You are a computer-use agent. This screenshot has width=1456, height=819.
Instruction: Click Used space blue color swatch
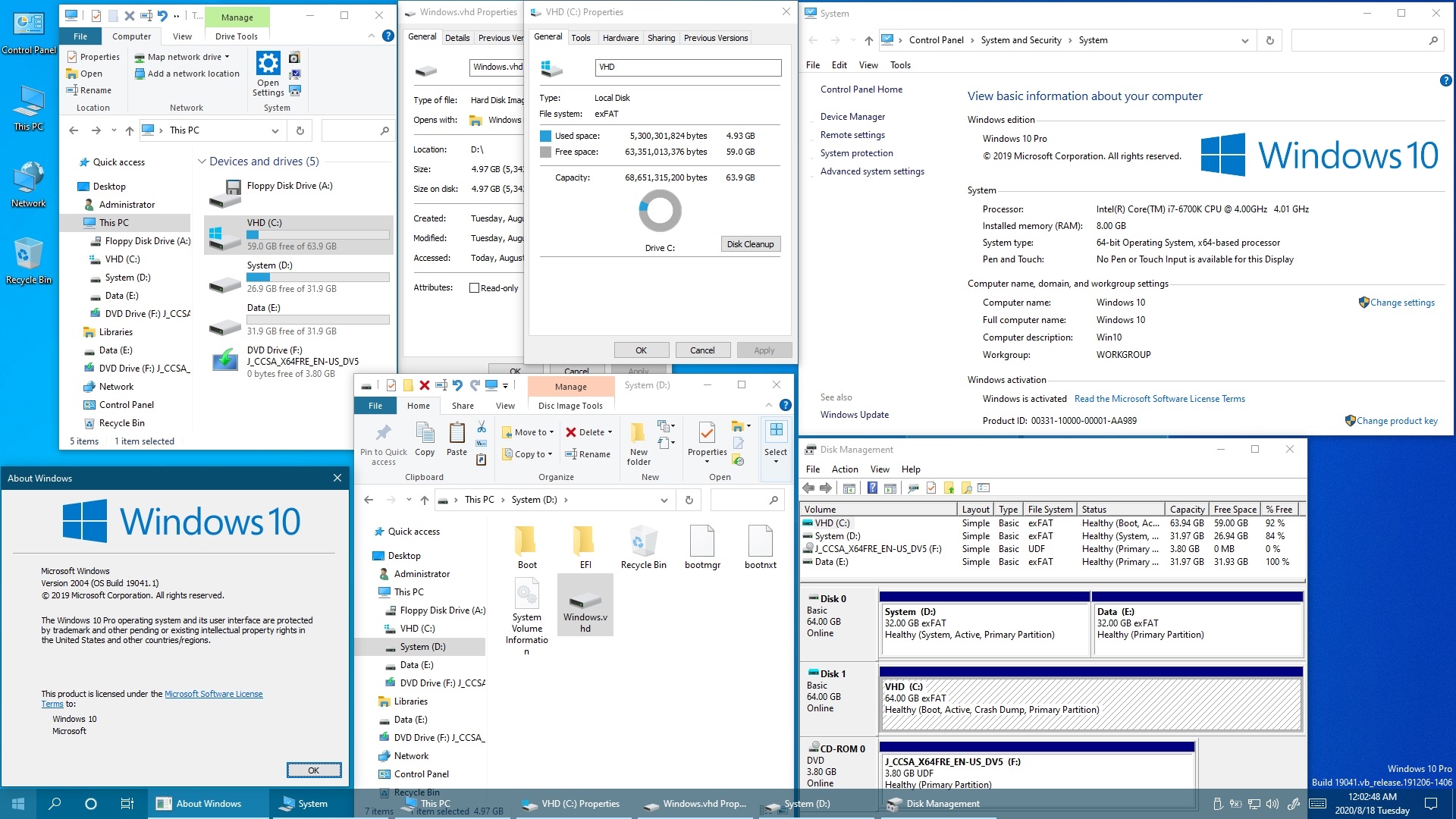[545, 136]
